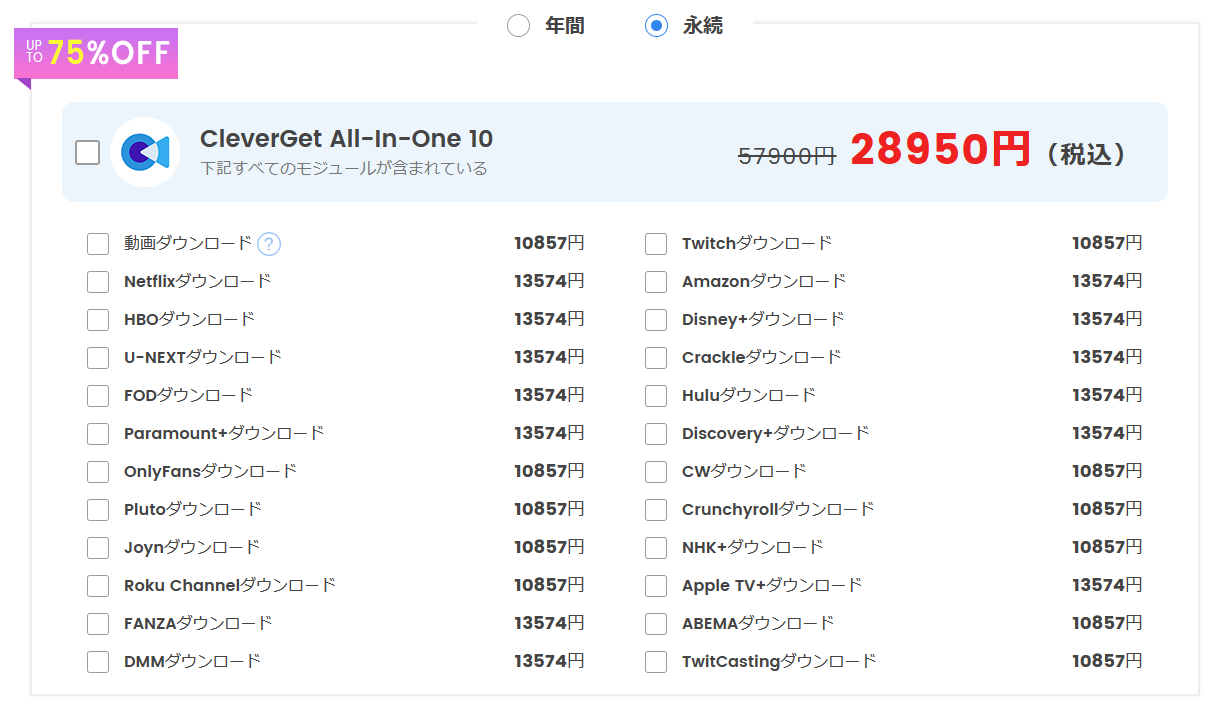This screenshot has height=716, width=1218.
Task: Click the Apple TV+ダウンロード label
Action: click(x=771, y=585)
